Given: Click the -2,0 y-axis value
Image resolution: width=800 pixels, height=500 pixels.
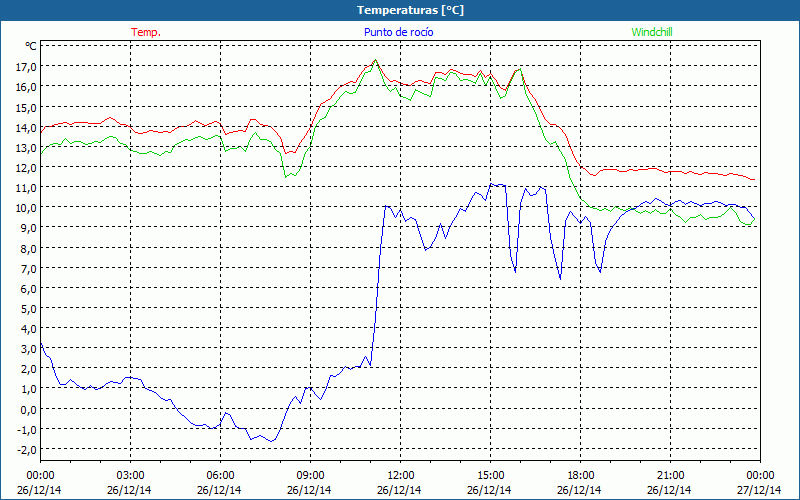Looking at the screenshot, I should click(28, 449).
